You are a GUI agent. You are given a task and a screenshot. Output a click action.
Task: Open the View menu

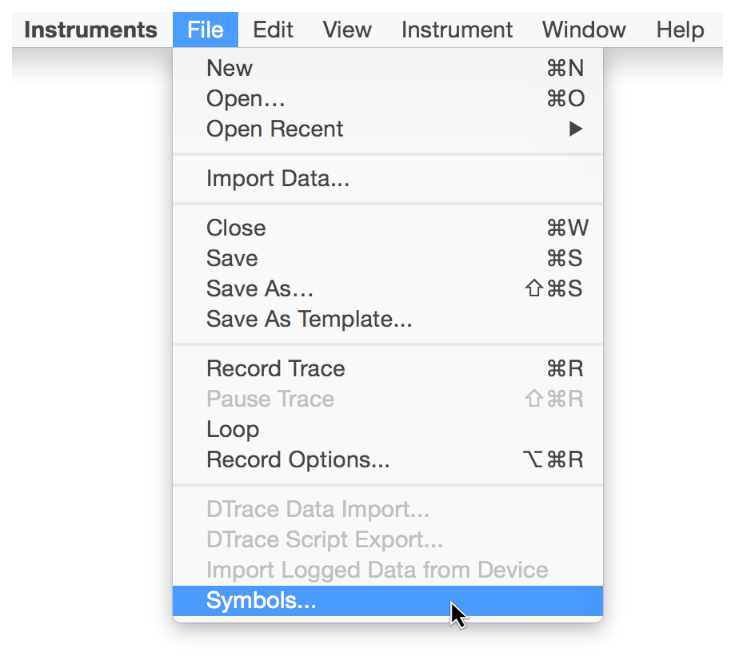346,30
